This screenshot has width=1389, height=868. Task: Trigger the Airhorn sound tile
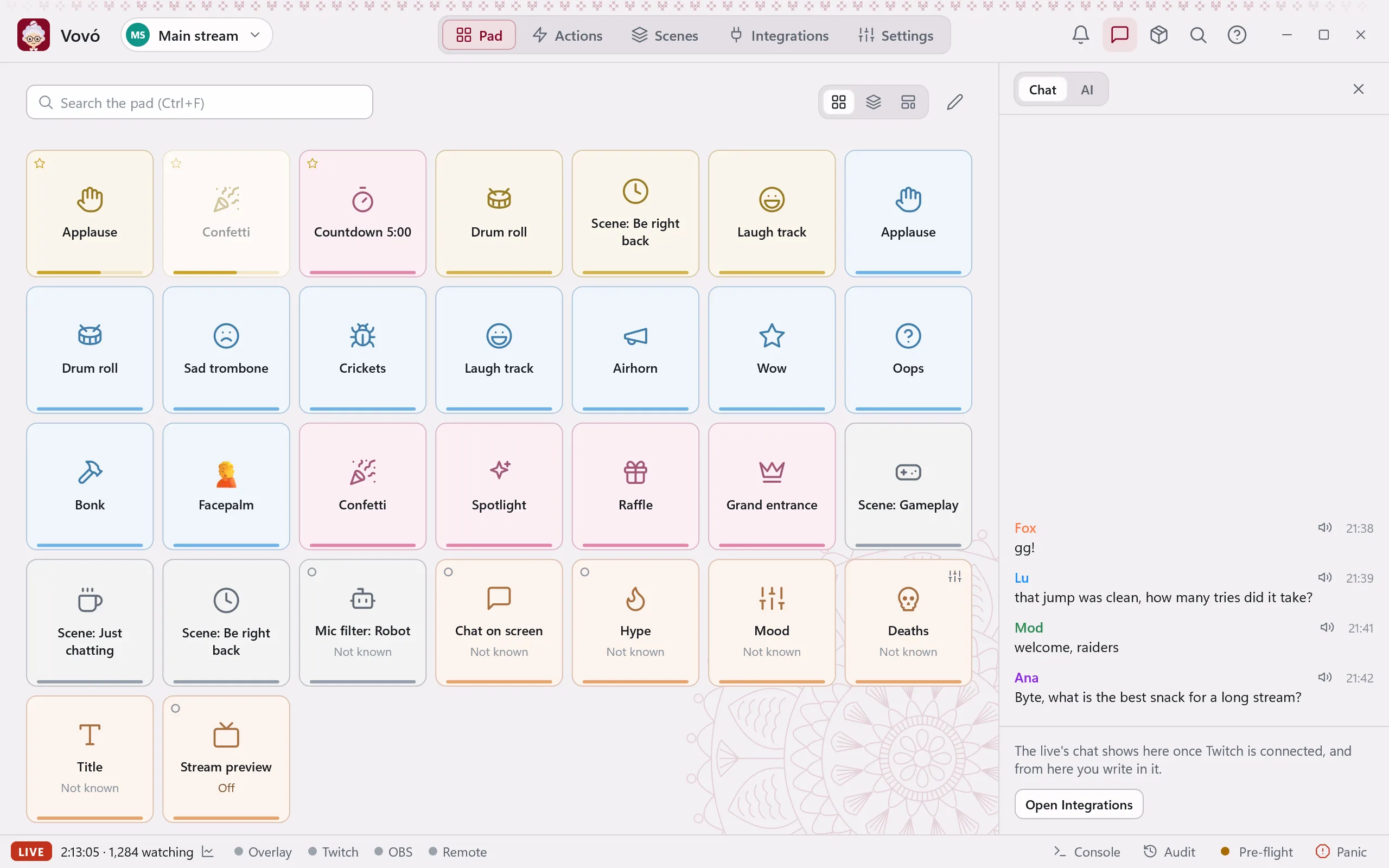click(x=635, y=349)
